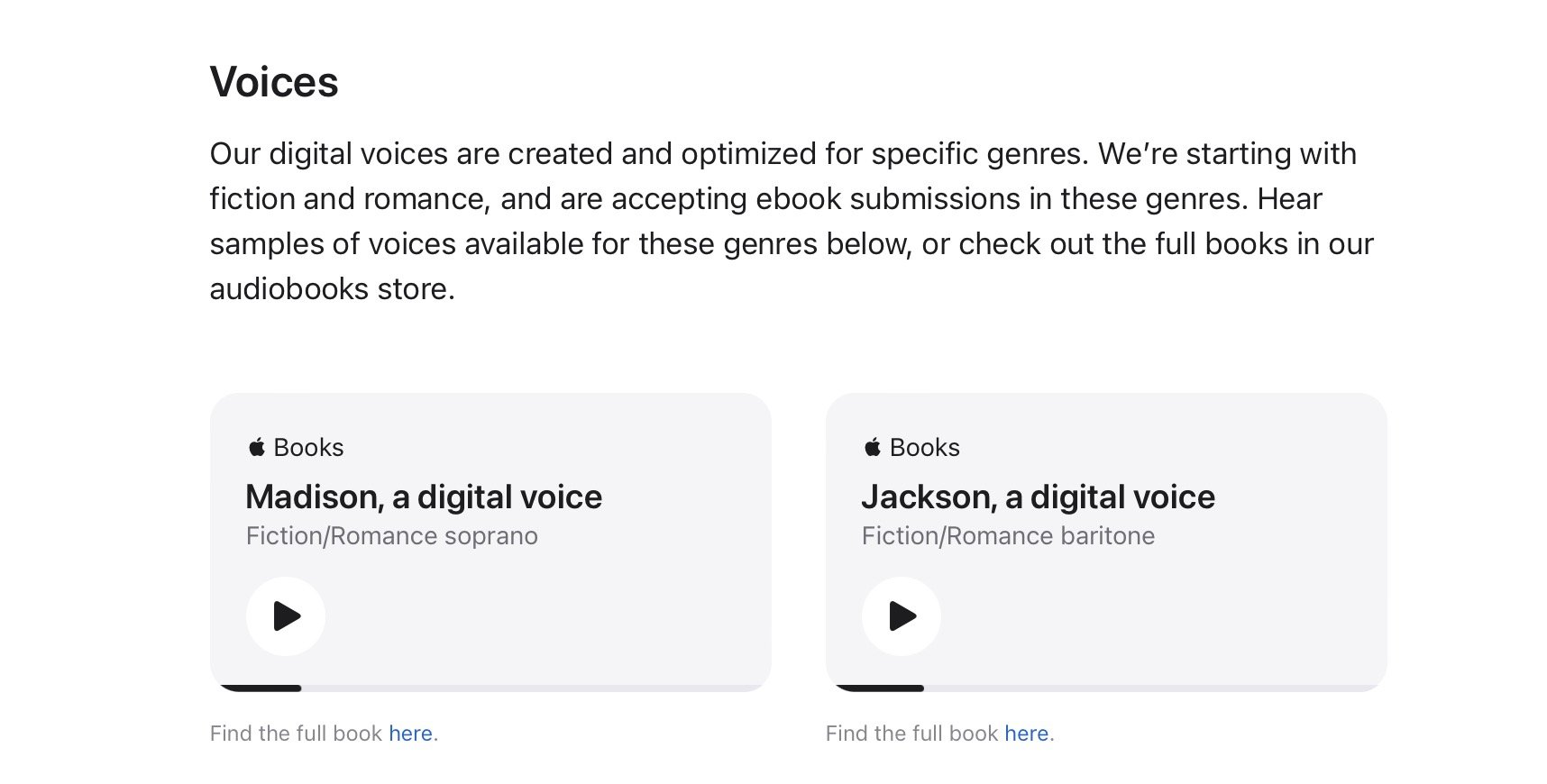
Task: Click 'Find the full book' text under Jackson
Action: coord(912,734)
